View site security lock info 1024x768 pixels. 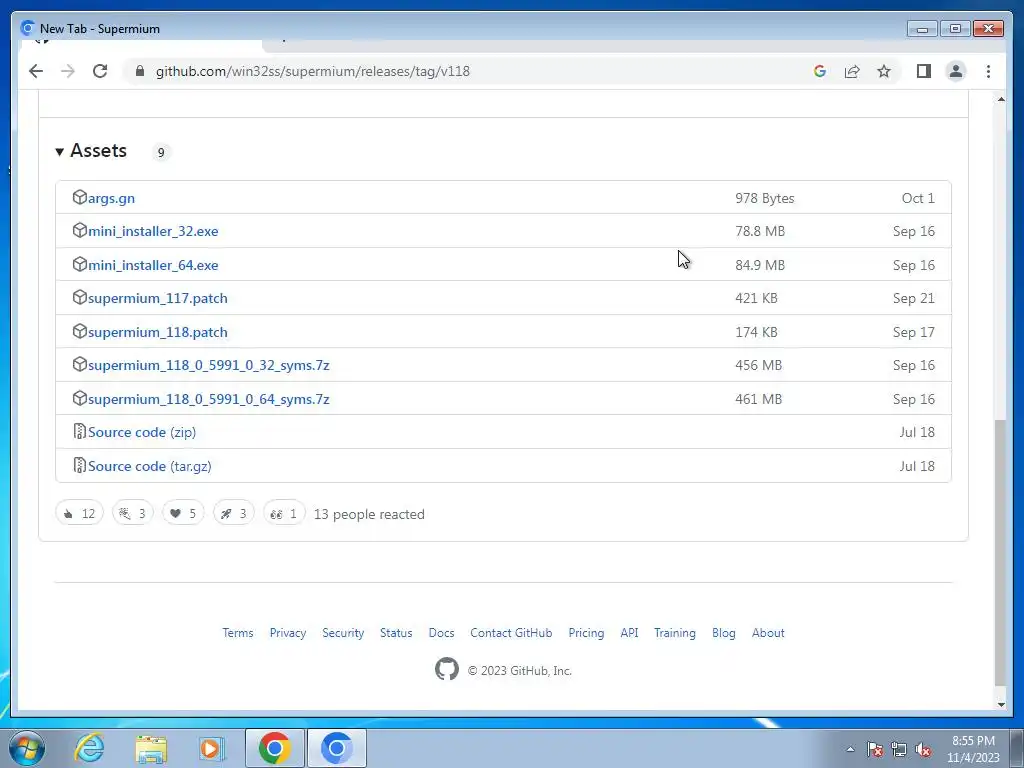139,71
